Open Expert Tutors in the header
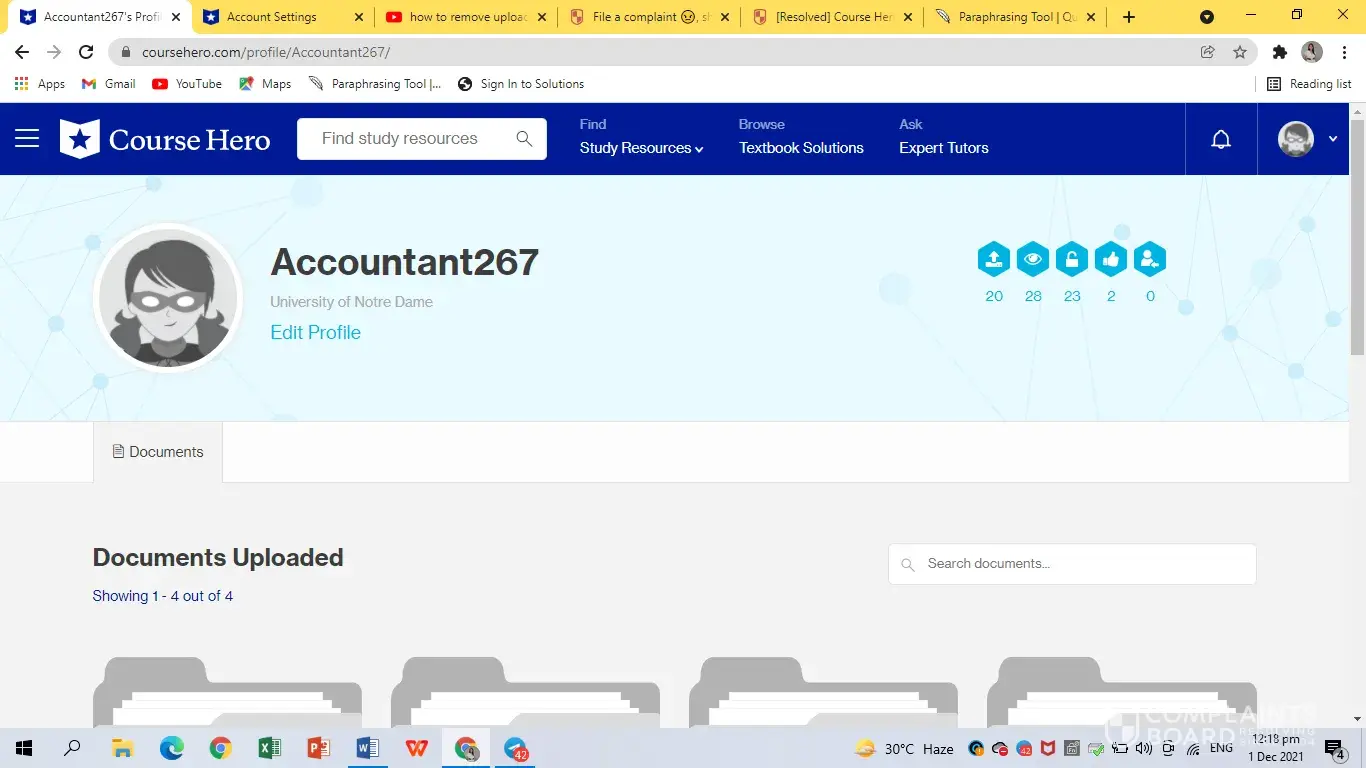 coord(944,148)
